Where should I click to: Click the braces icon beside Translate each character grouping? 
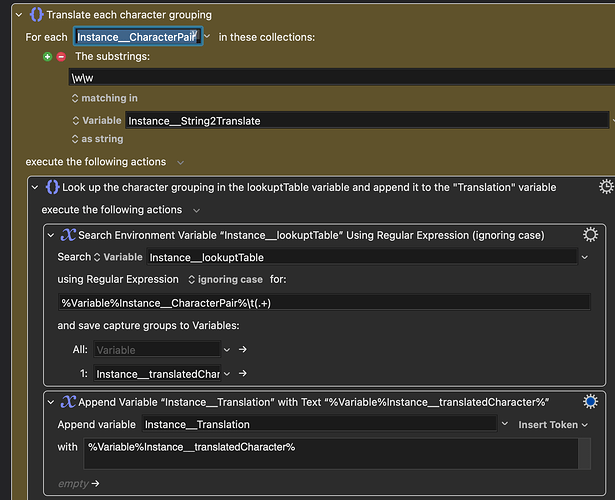[x=36, y=15]
